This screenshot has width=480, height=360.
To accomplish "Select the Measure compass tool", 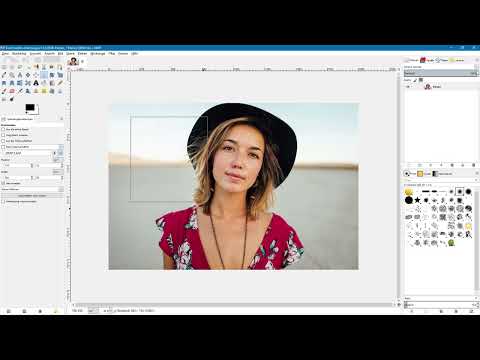I will (x=20, y=75).
